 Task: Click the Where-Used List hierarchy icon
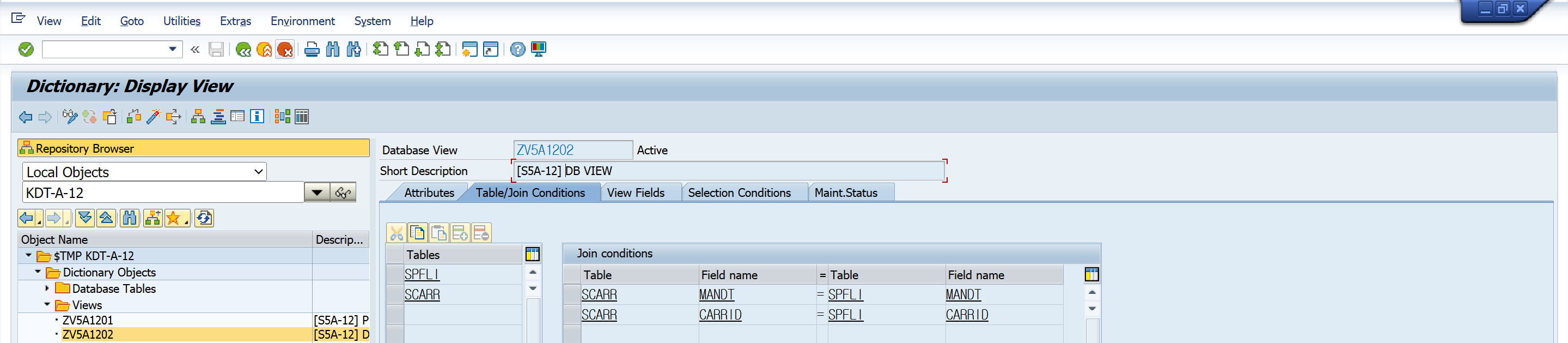click(198, 116)
